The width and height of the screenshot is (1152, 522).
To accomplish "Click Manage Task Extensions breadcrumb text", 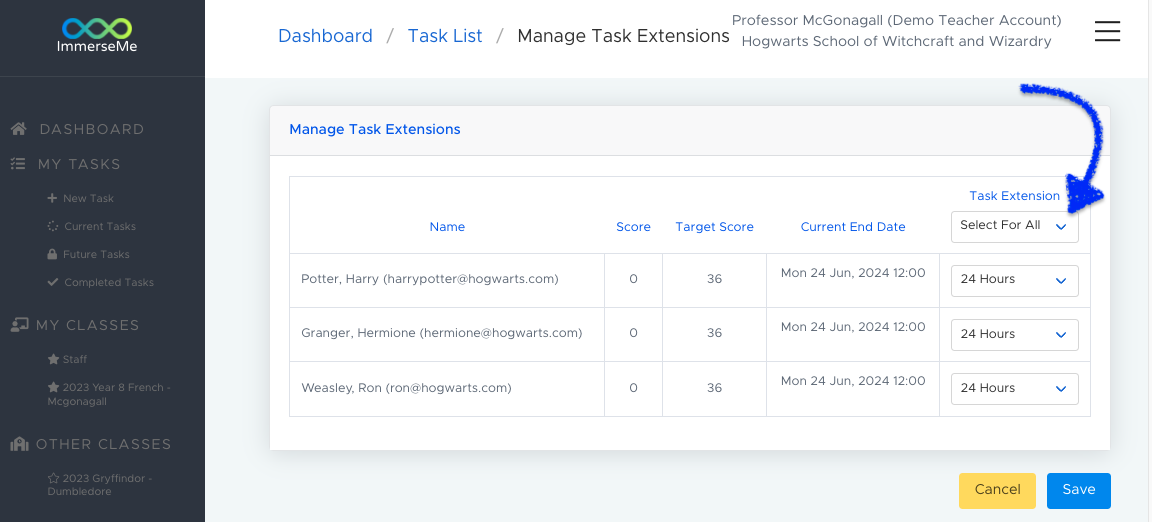I will click(623, 35).
